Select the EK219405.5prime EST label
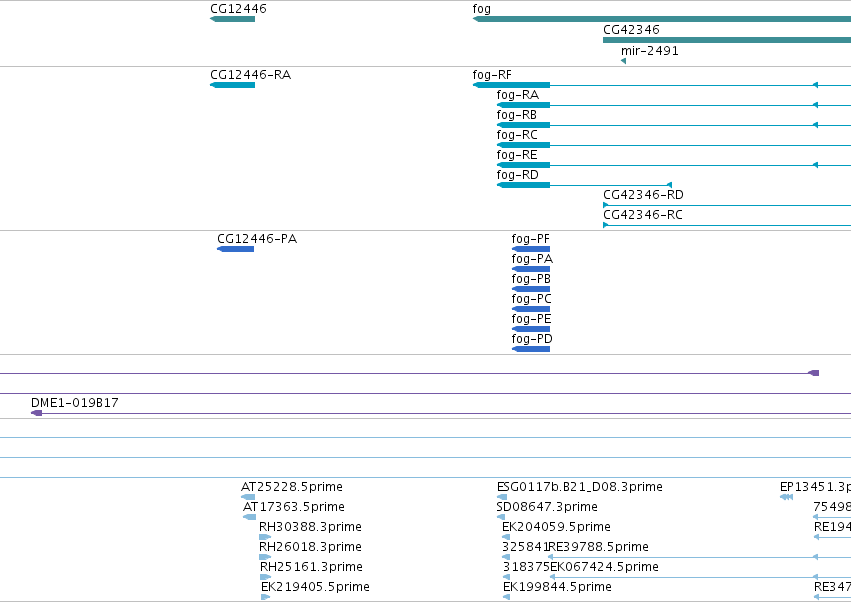The width and height of the screenshot is (851, 602). coord(315,587)
